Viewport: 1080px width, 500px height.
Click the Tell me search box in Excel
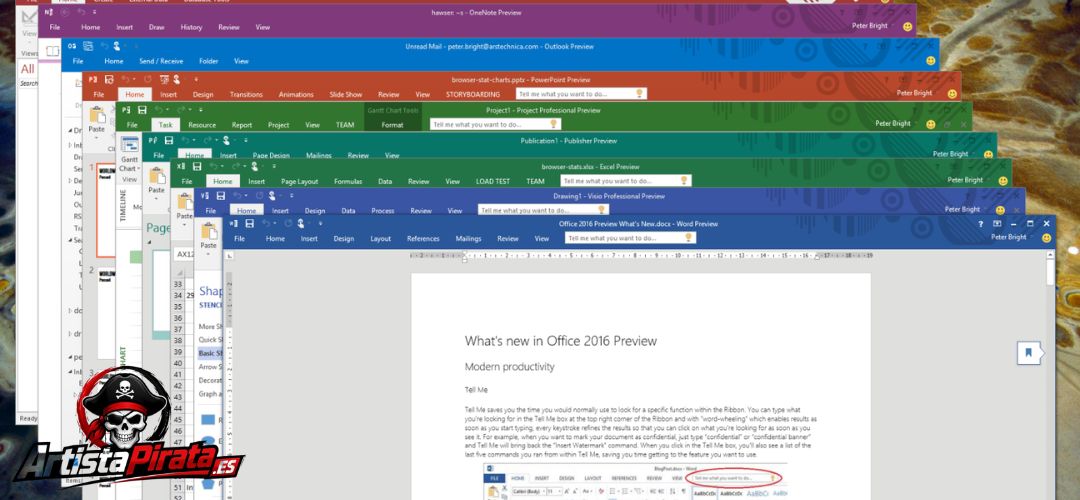tap(625, 180)
